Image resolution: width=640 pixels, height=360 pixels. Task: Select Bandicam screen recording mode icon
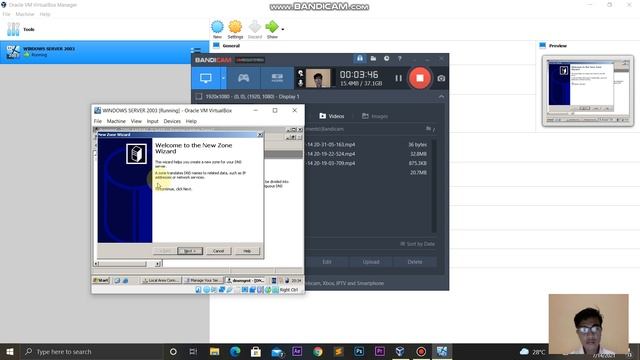[x=206, y=78]
